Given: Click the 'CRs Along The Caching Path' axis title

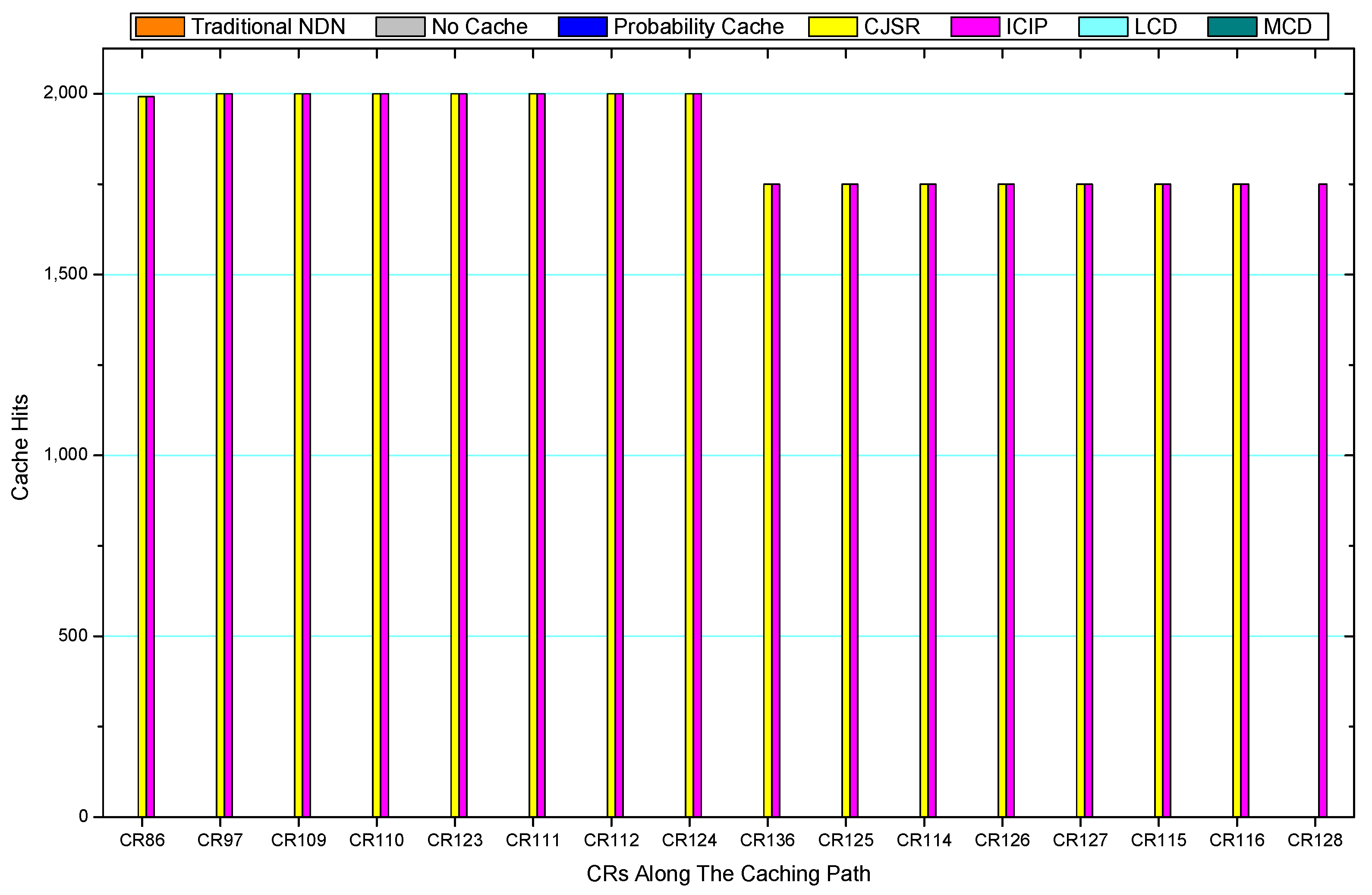Looking at the screenshot, I should [728, 874].
